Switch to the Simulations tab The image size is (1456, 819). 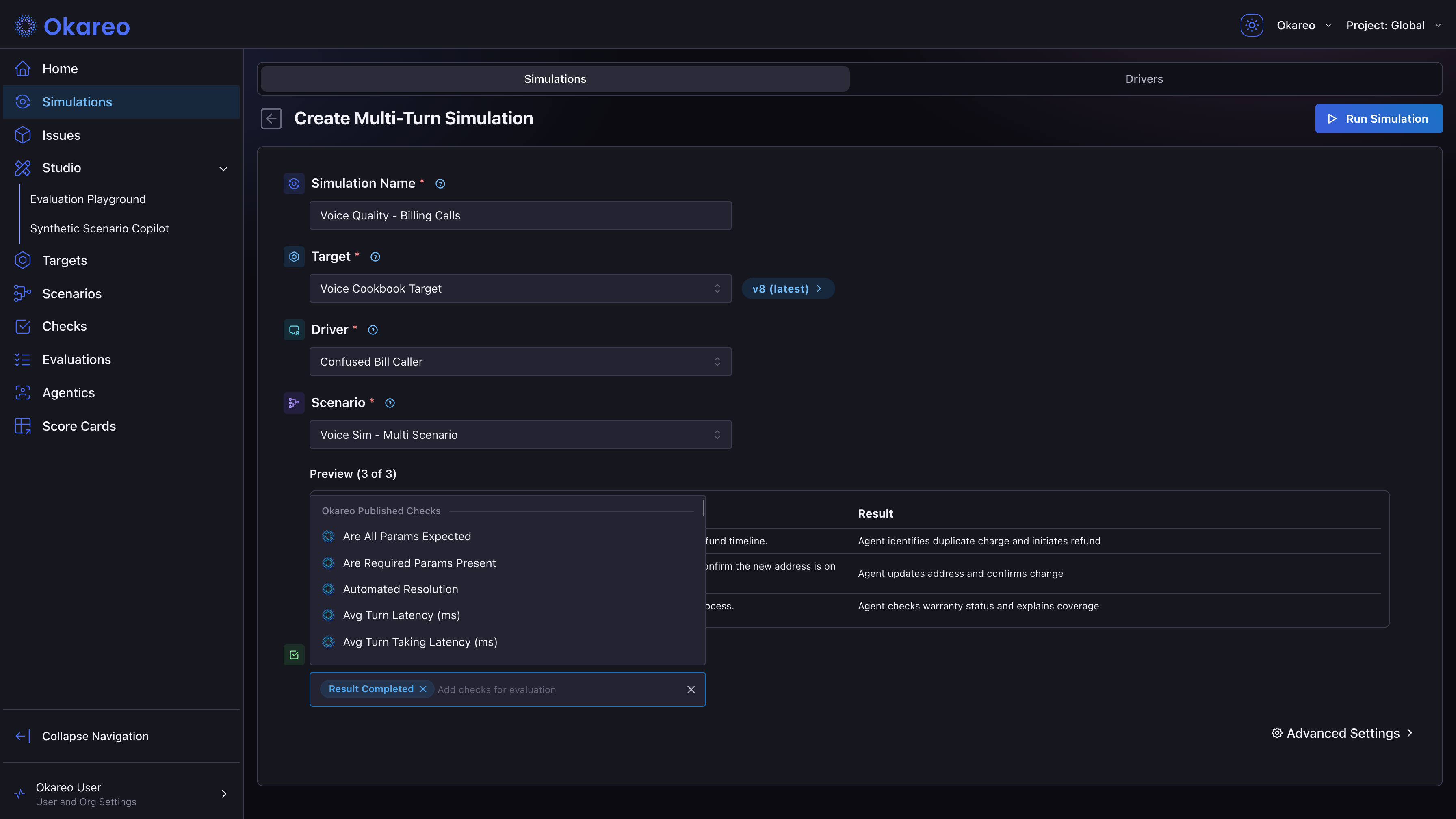pos(555,78)
